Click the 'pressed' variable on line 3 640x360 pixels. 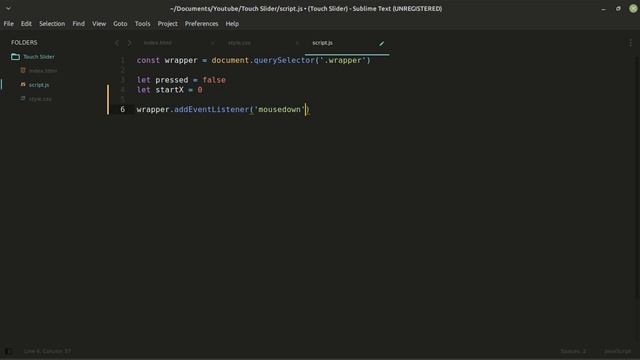172,80
